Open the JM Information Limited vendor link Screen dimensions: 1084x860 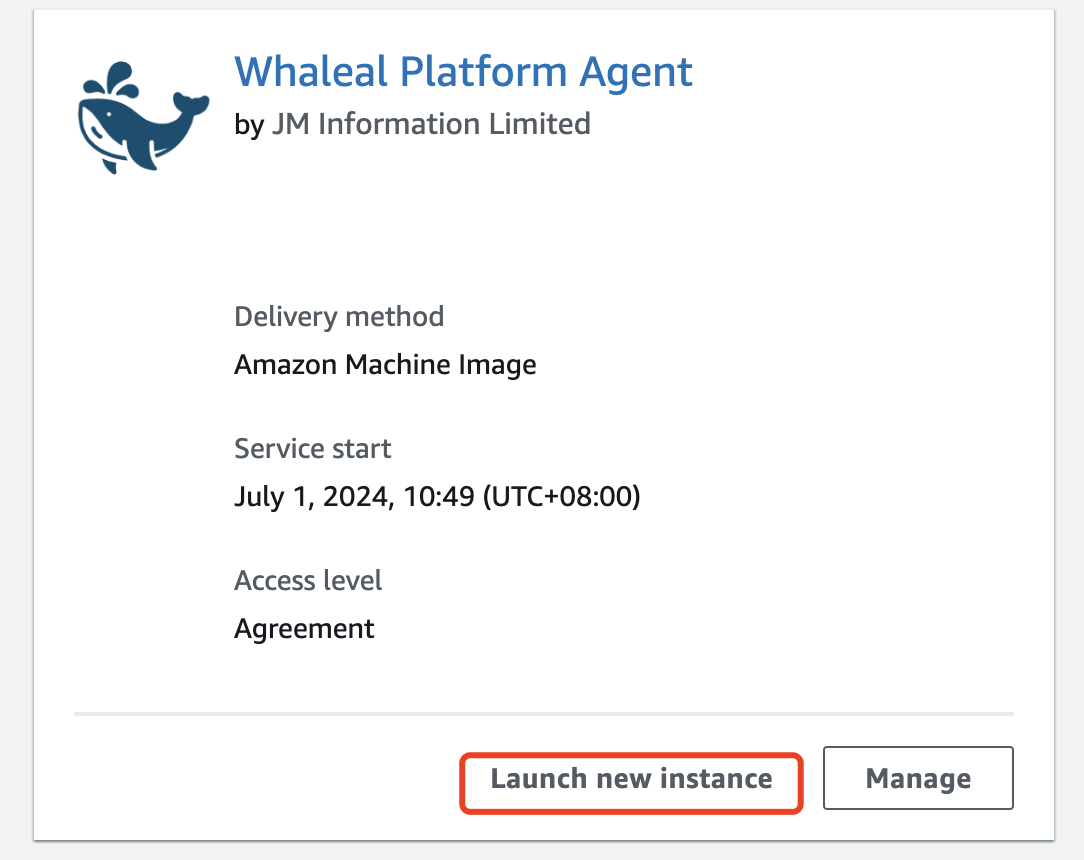(430, 124)
